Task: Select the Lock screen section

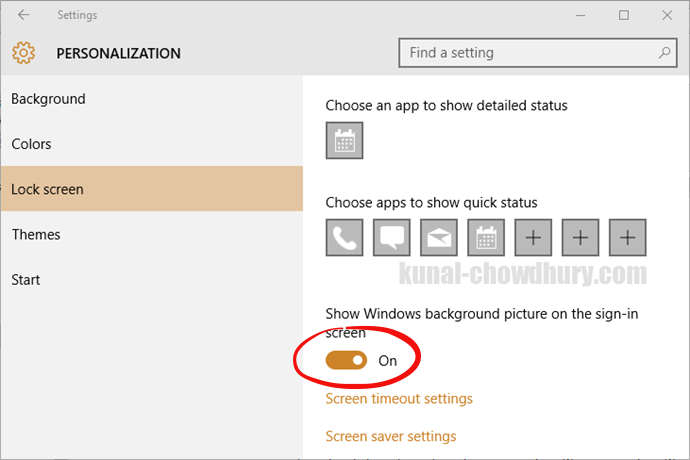Action: coord(152,189)
